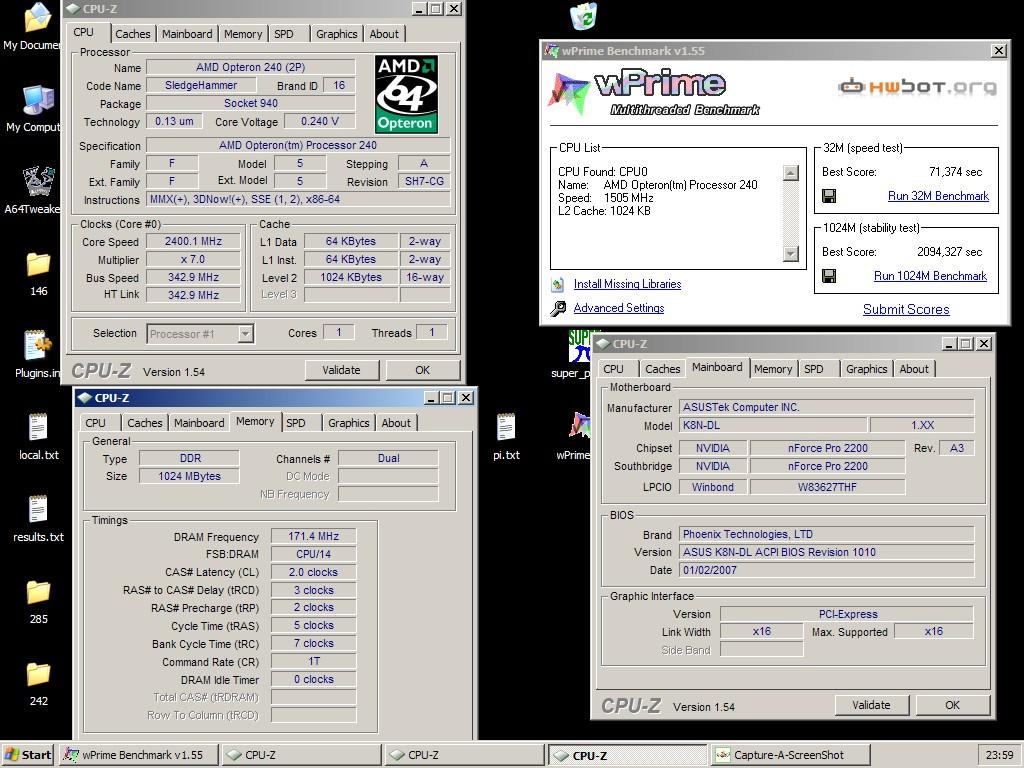Click Validate in the top-left CPU-Z window
The height and width of the screenshot is (768, 1024).
(x=341, y=370)
